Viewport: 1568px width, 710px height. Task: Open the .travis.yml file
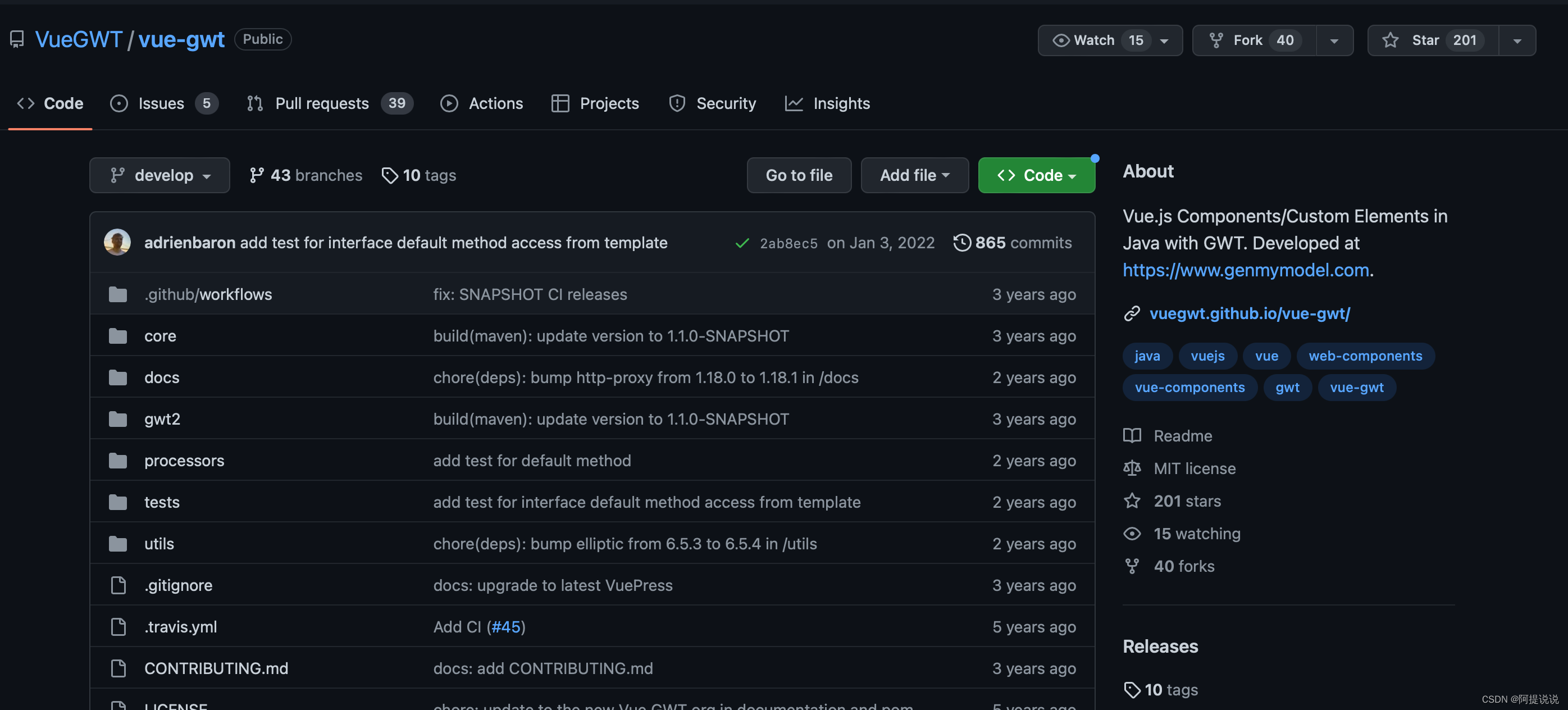click(180, 626)
